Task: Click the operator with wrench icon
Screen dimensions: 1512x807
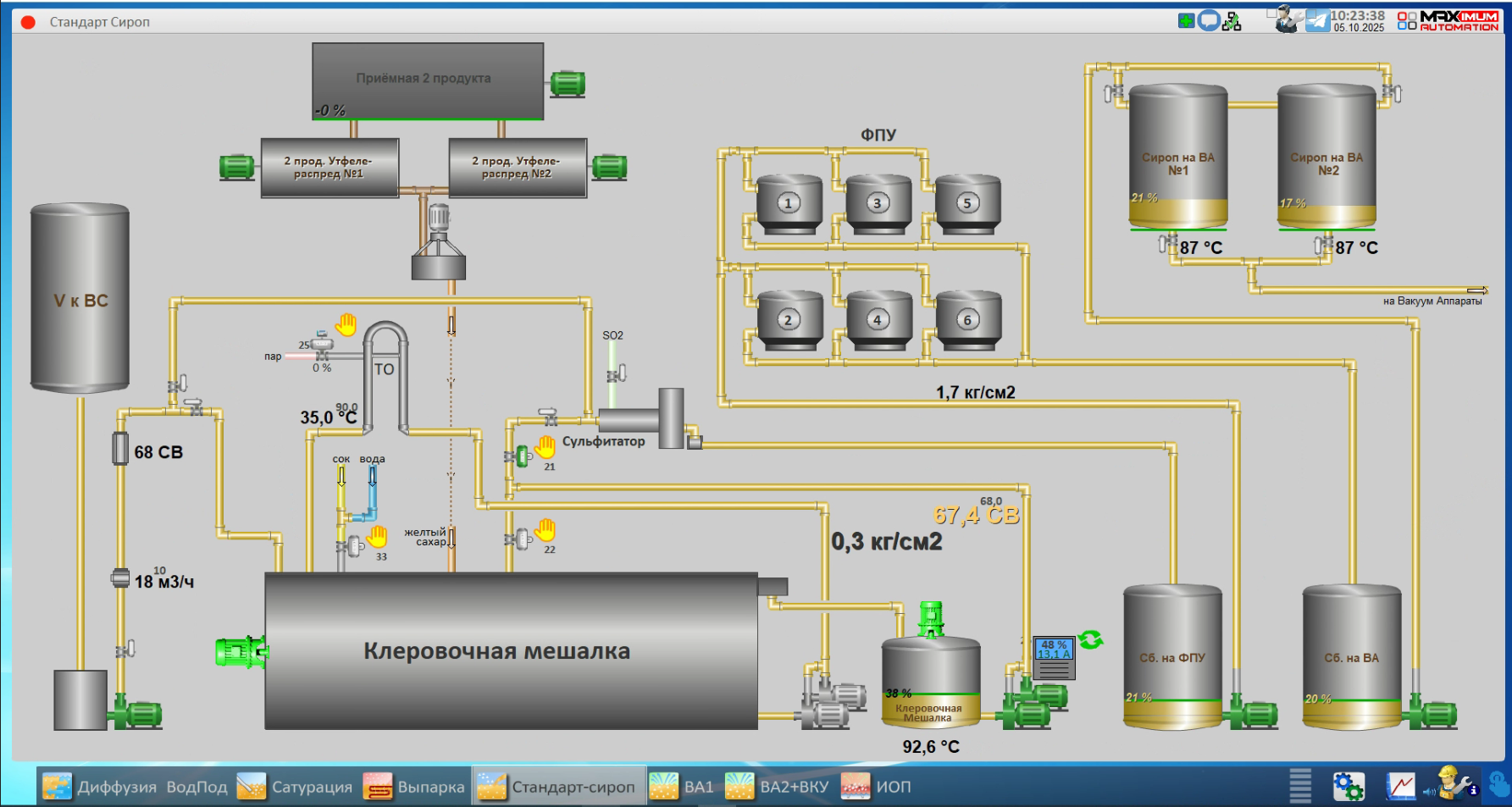Action: [x=1288, y=19]
